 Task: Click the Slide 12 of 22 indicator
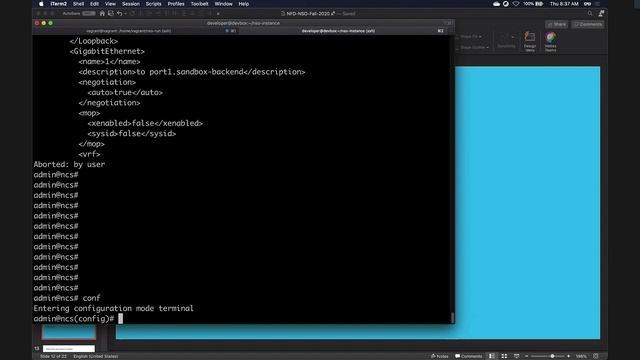tap(53, 356)
